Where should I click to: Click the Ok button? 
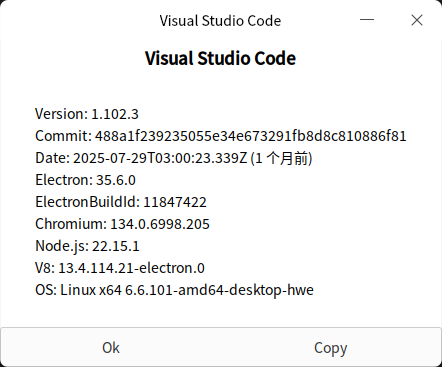point(111,347)
